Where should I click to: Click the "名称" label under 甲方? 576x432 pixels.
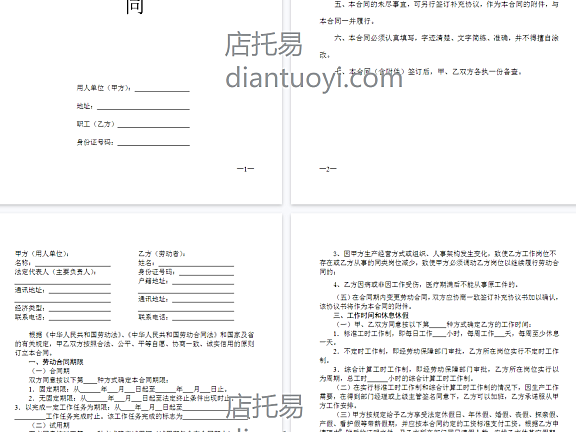click(x=23, y=263)
